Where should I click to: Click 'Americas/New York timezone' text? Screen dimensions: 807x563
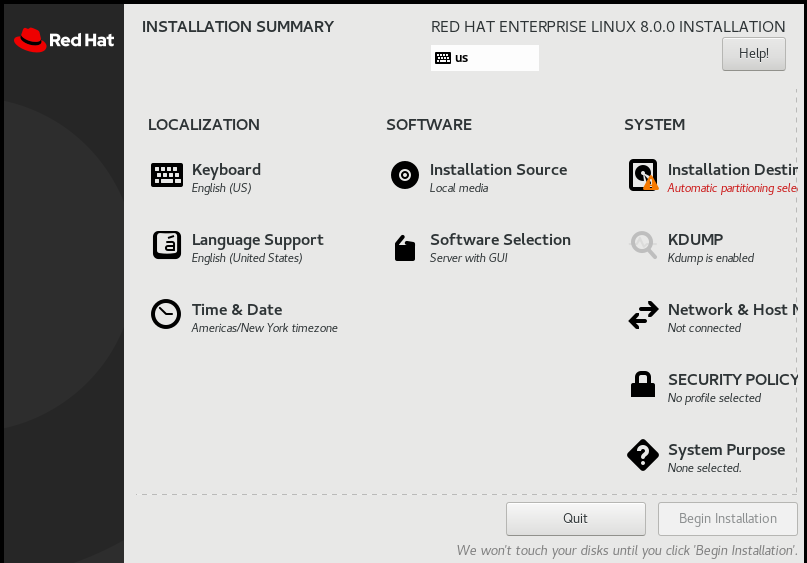[265, 328]
